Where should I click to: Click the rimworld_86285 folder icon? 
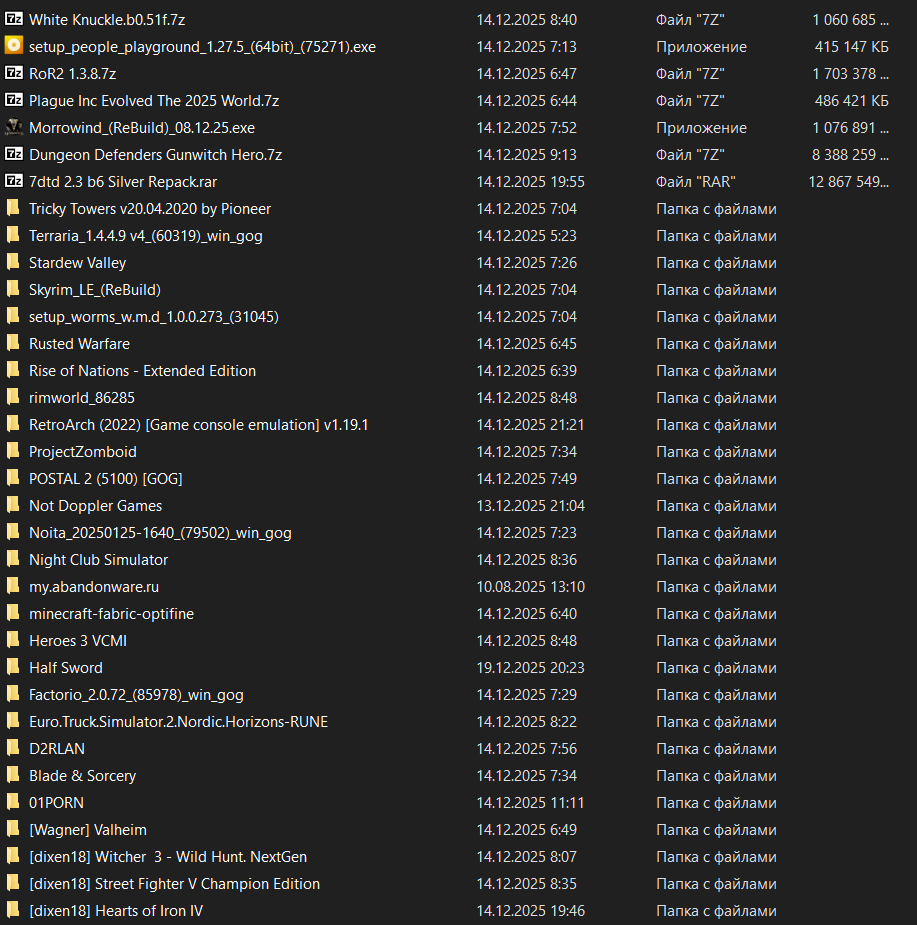(x=13, y=397)
